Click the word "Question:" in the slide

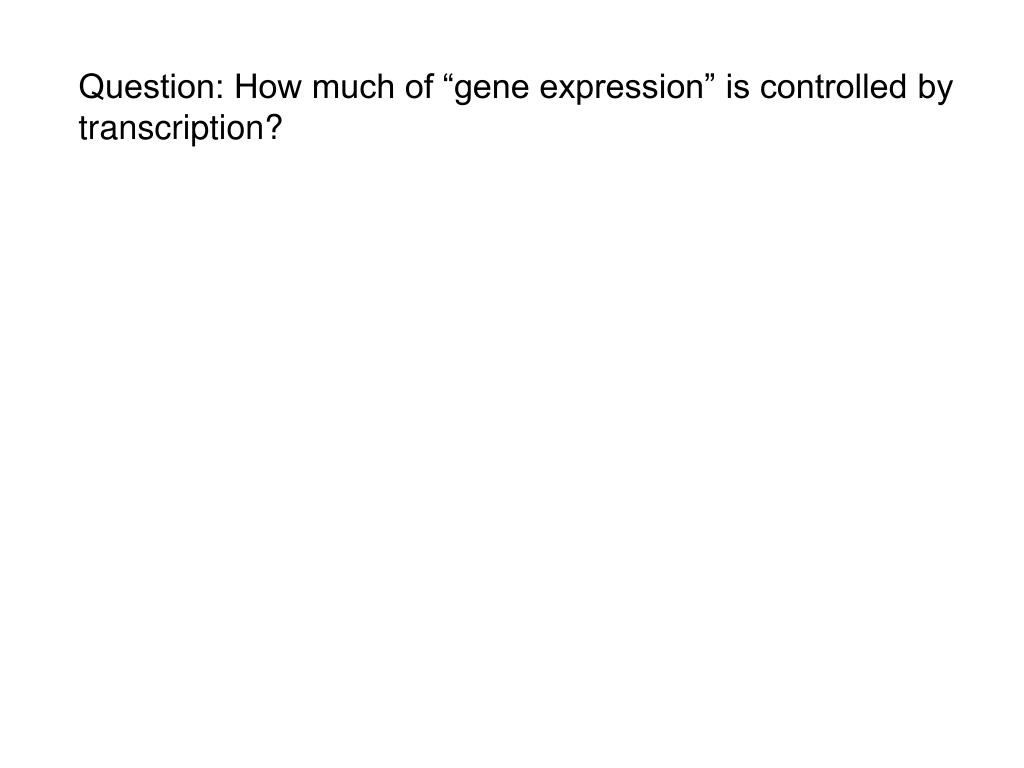[152, 89]
